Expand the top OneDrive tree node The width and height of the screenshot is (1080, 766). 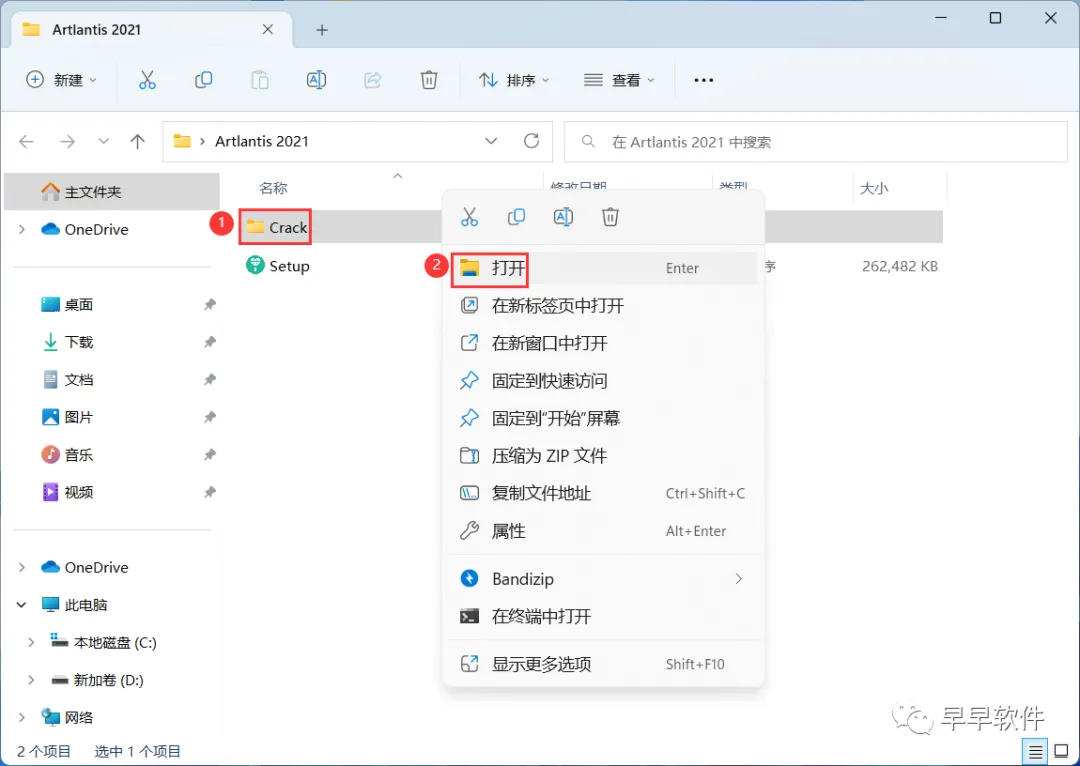click(22, 229)
